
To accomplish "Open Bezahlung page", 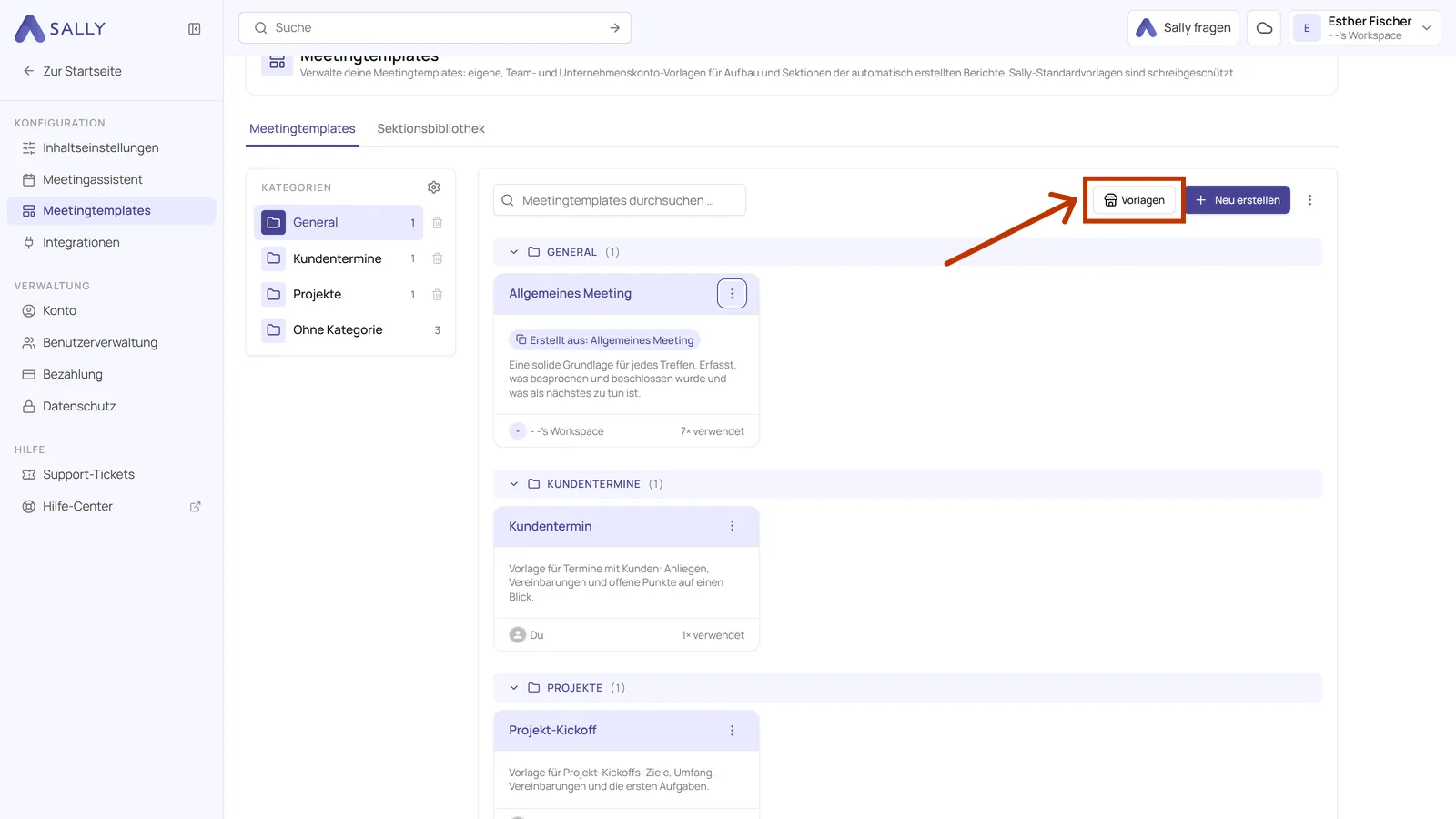I will [111, 375].
